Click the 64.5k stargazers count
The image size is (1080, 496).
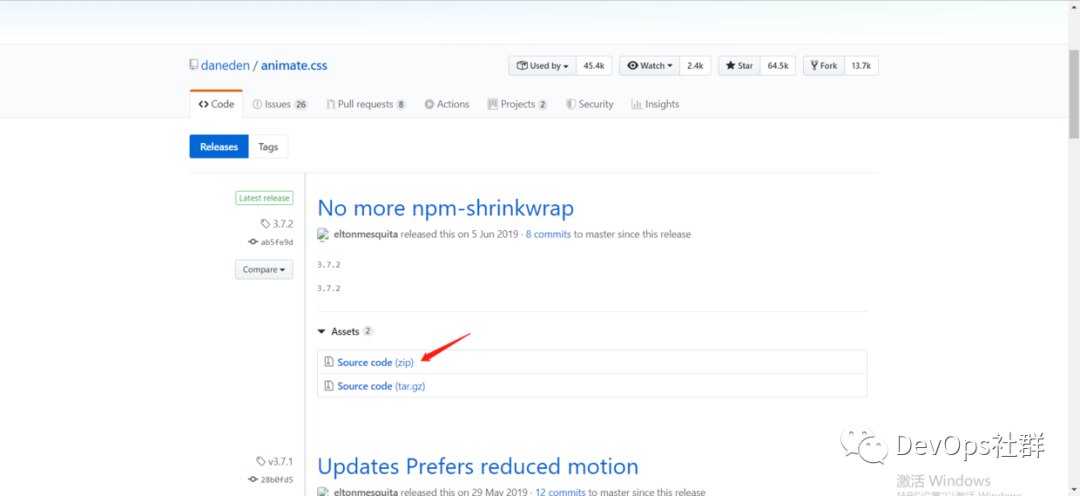pyautogui.click(x=778, y=66)
